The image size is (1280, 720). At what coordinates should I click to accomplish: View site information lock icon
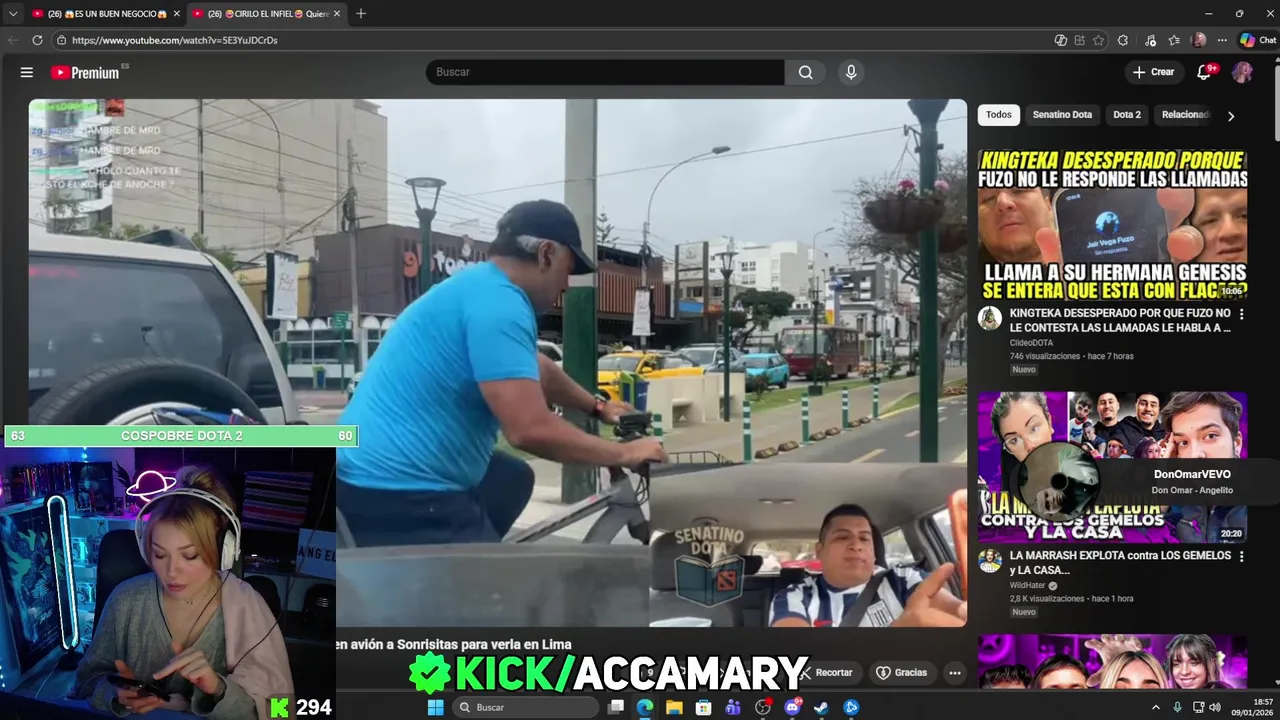[x=61, y=40]
